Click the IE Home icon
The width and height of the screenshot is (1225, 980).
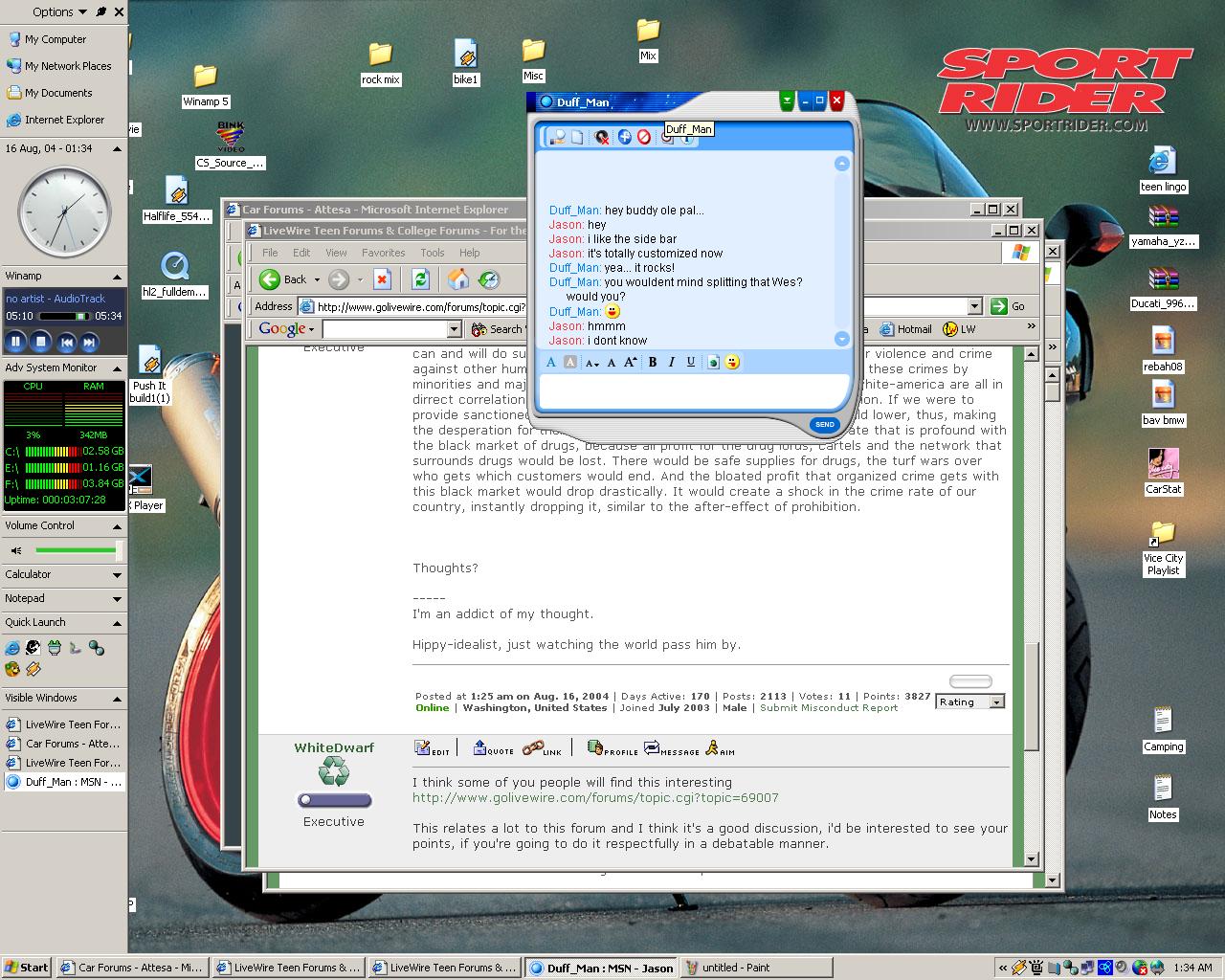pos(458,279)
